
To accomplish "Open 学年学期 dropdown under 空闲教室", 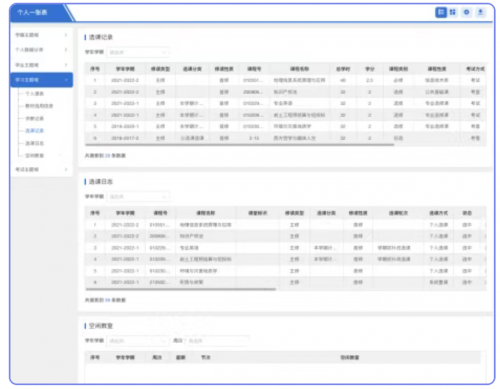I will pyautogui.click(x=138, y=341).
